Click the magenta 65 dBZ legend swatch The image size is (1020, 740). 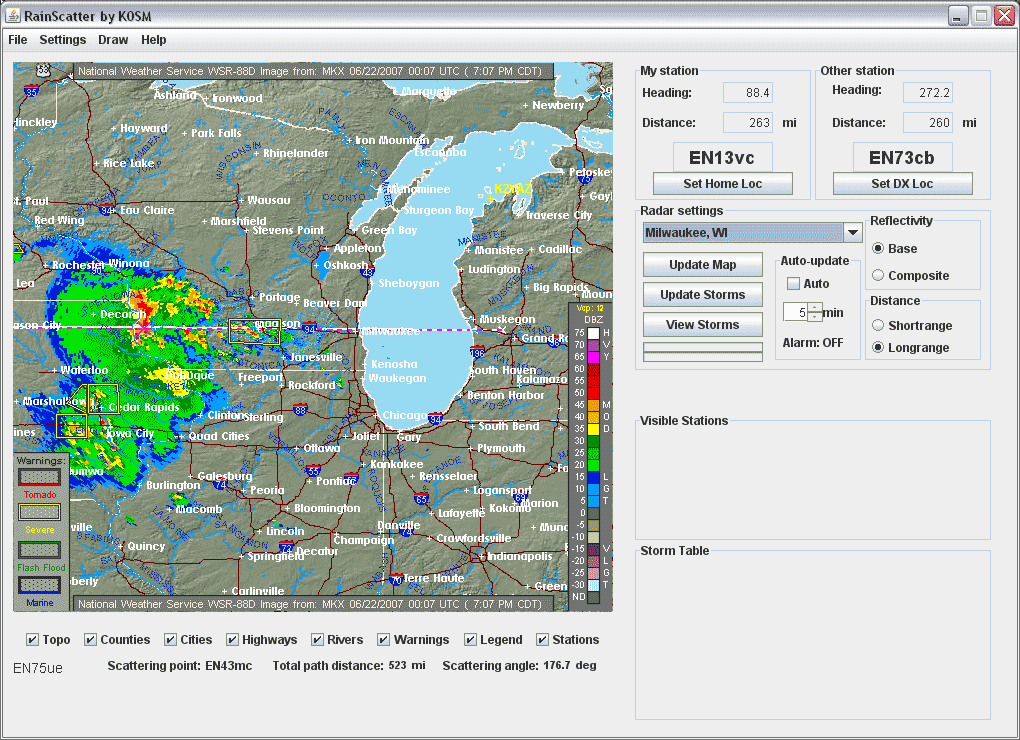pyautogui.click(x=592, y=357)
